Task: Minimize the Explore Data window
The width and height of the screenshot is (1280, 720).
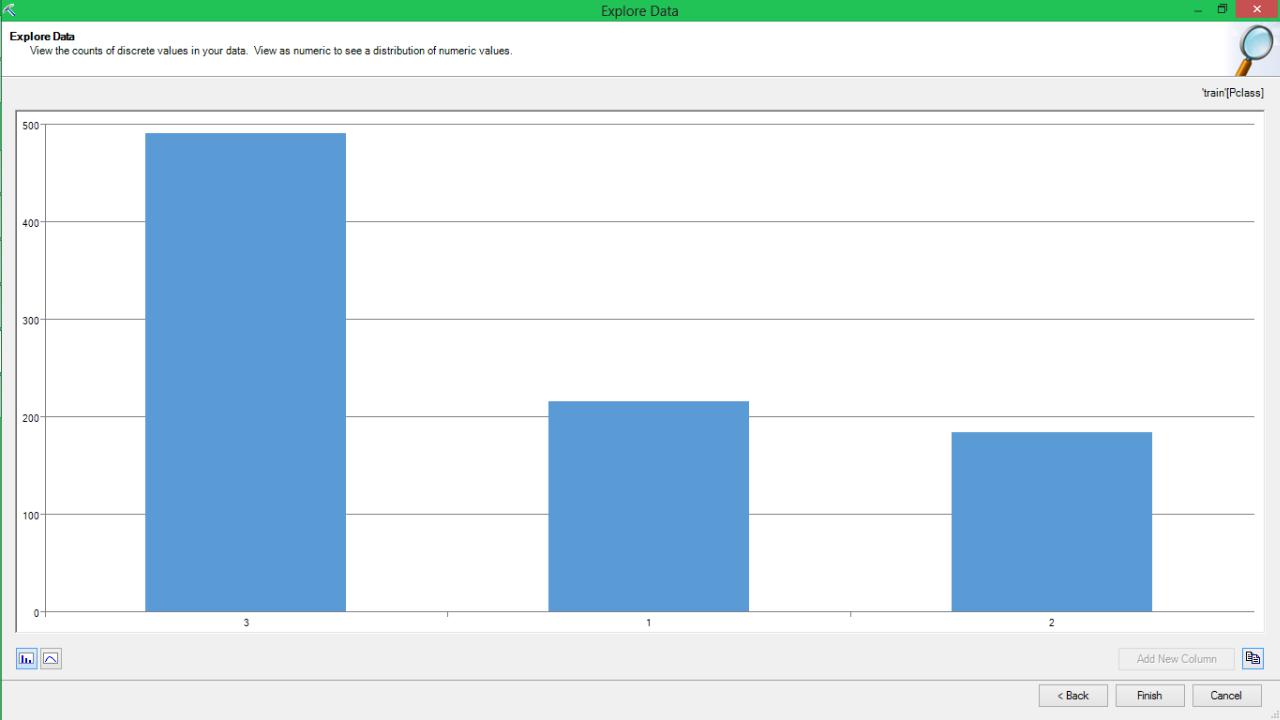Action: coord(1199,10)
